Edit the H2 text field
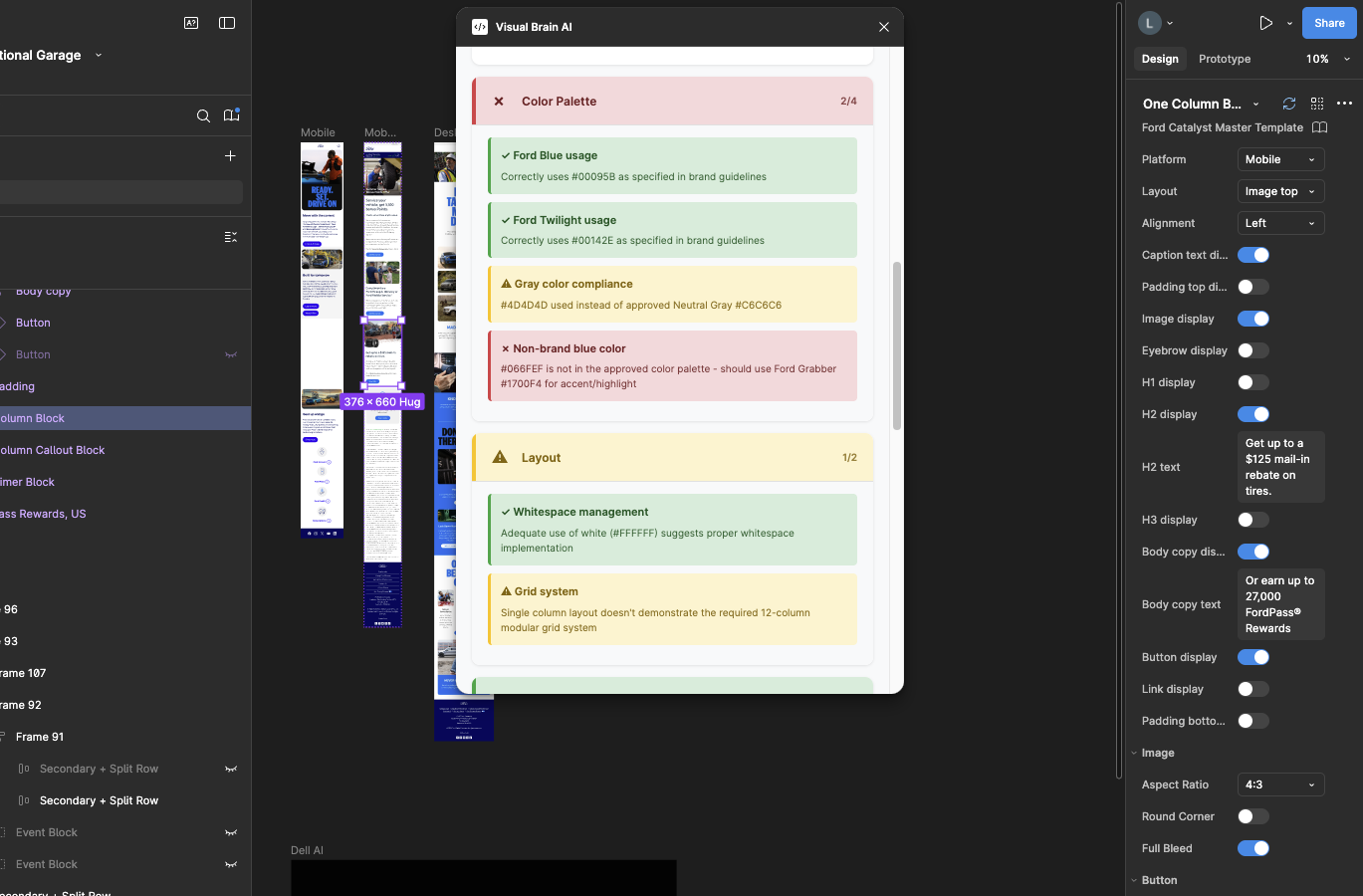Image resolution: width=1363 pixels, height=896 pixels. [x=1280, y=467]
